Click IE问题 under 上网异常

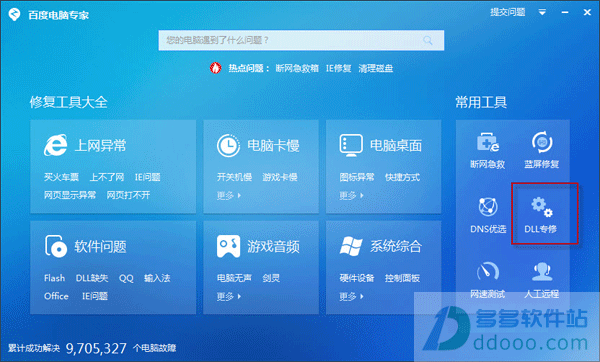tap(147, 177)
